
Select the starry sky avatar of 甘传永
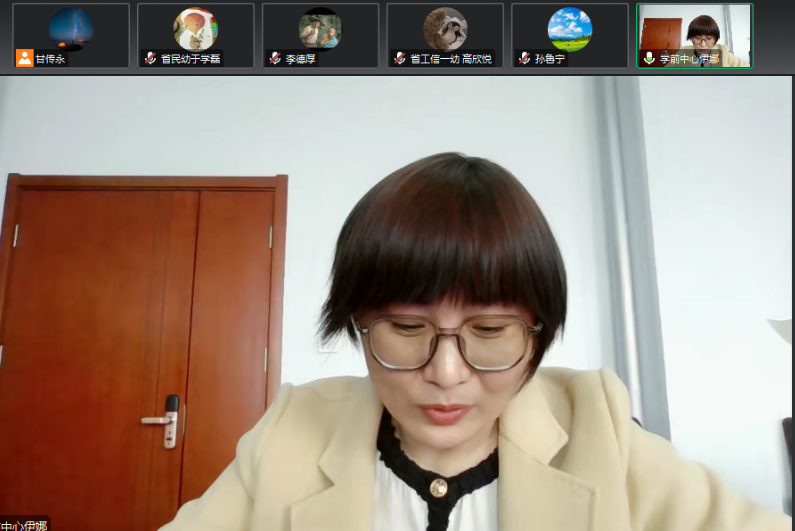point(71,29)
